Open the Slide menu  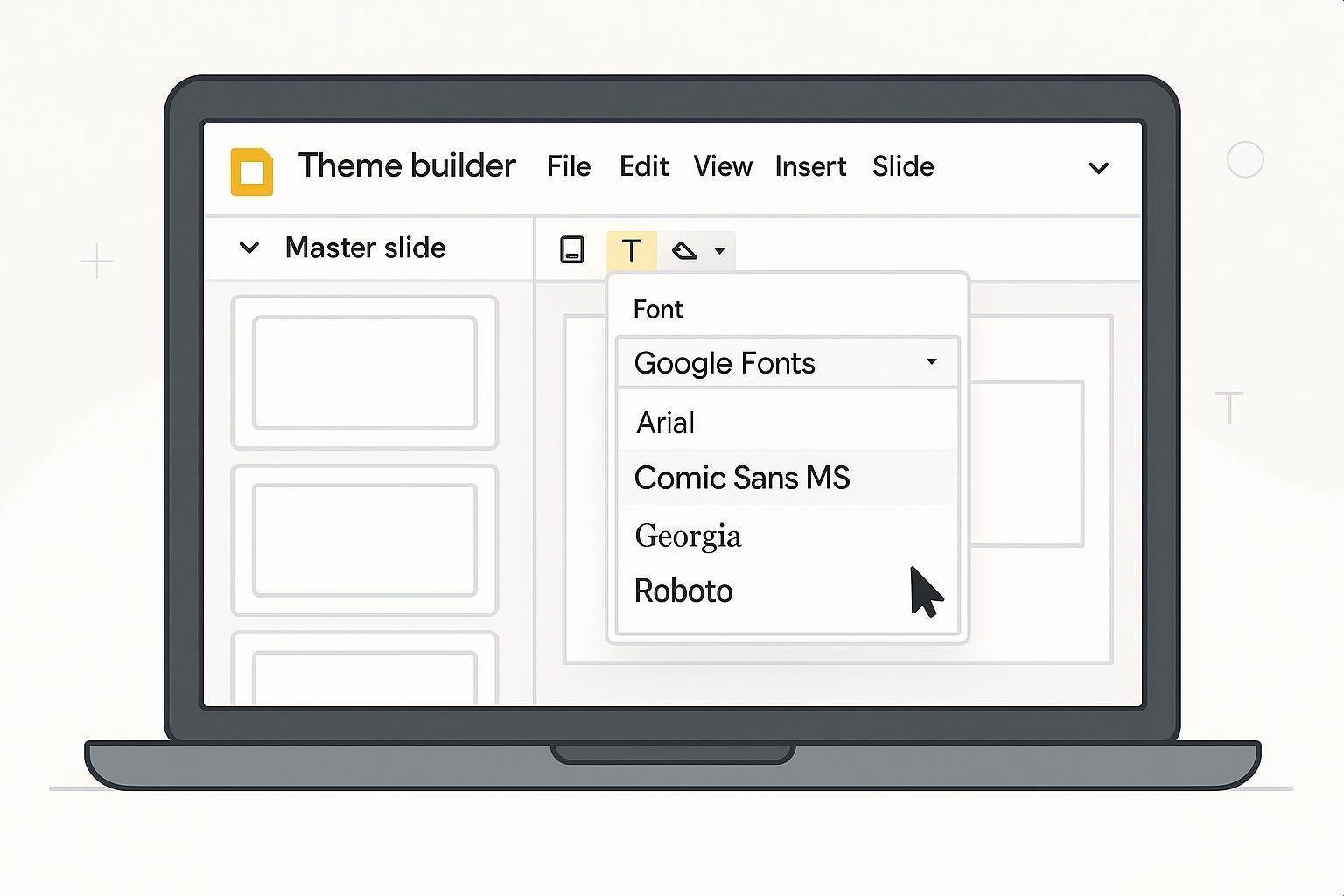(903, 166)
